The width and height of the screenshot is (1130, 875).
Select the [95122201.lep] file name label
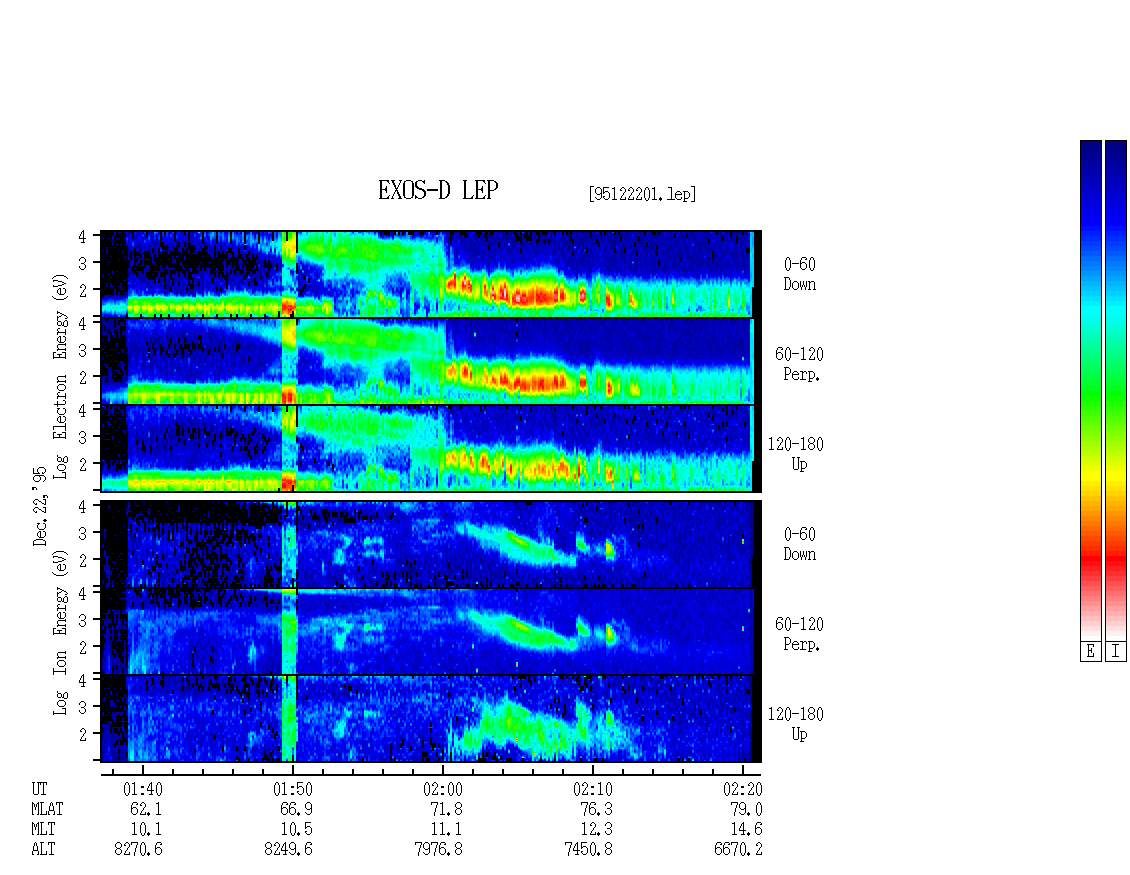pos(642,194)
